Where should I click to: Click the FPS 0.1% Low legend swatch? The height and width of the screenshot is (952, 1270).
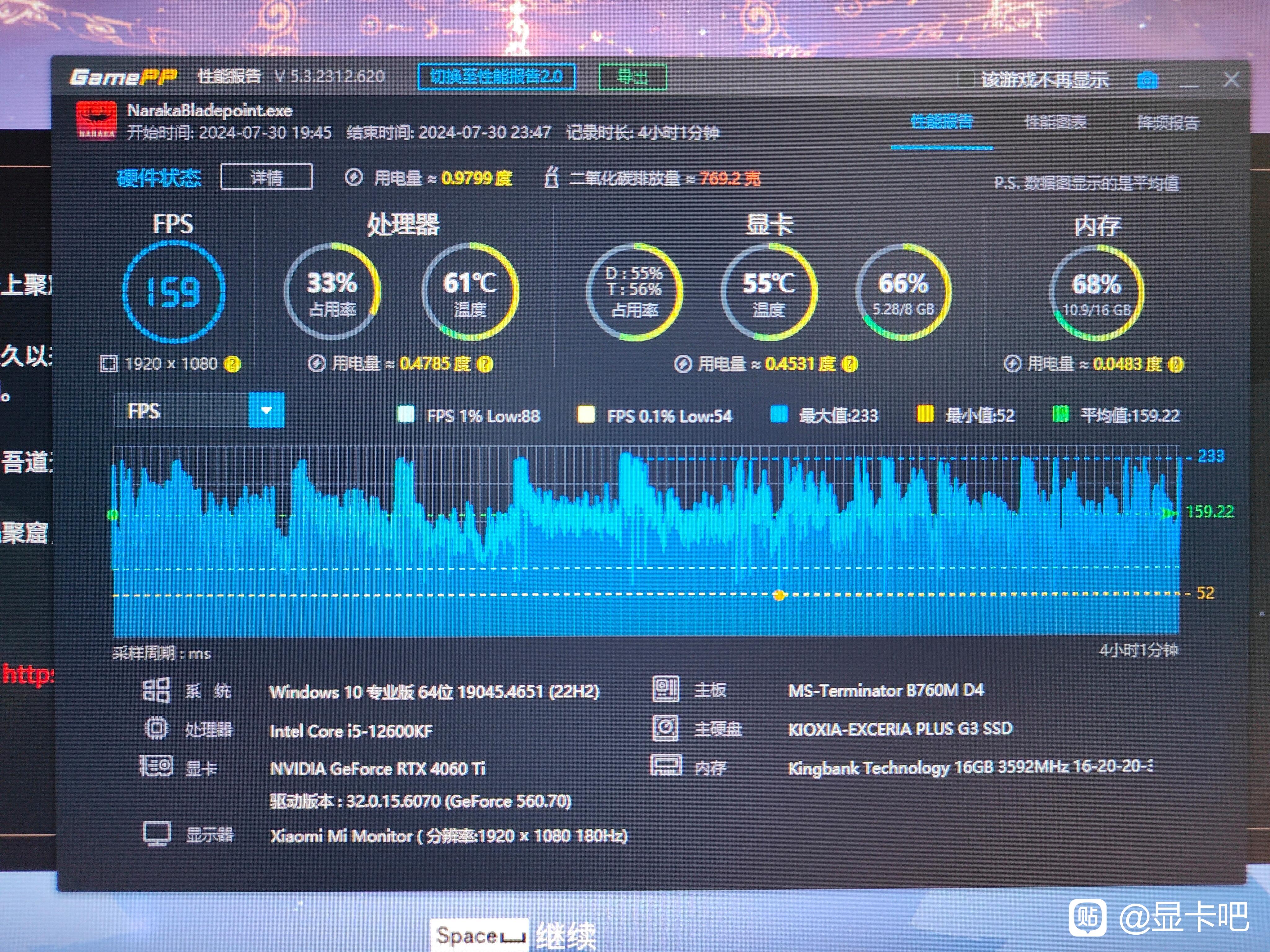point(586,414)
